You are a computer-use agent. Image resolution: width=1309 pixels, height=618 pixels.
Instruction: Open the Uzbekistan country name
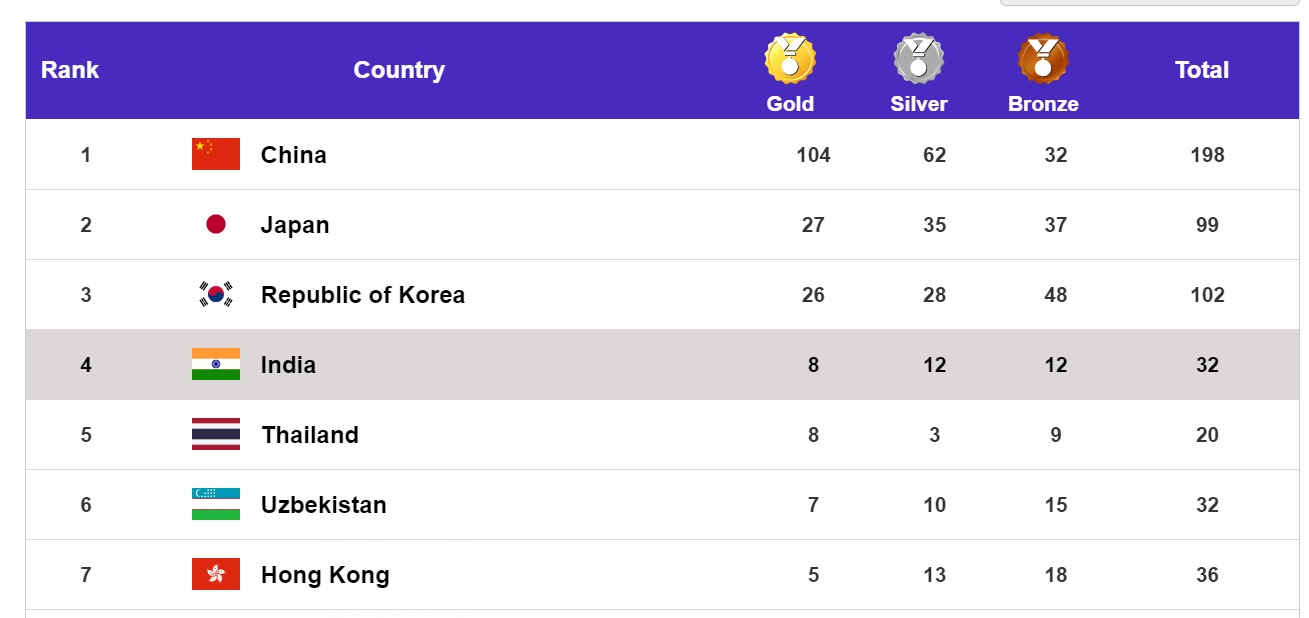tap(324, 505)
